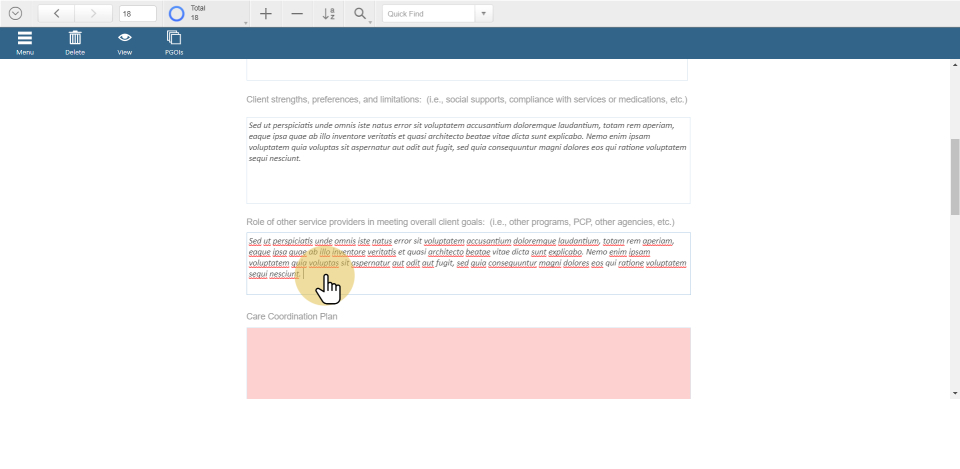960x469 pixels.
Task: Add a new record with plus icon
Action: pos(265,14)
